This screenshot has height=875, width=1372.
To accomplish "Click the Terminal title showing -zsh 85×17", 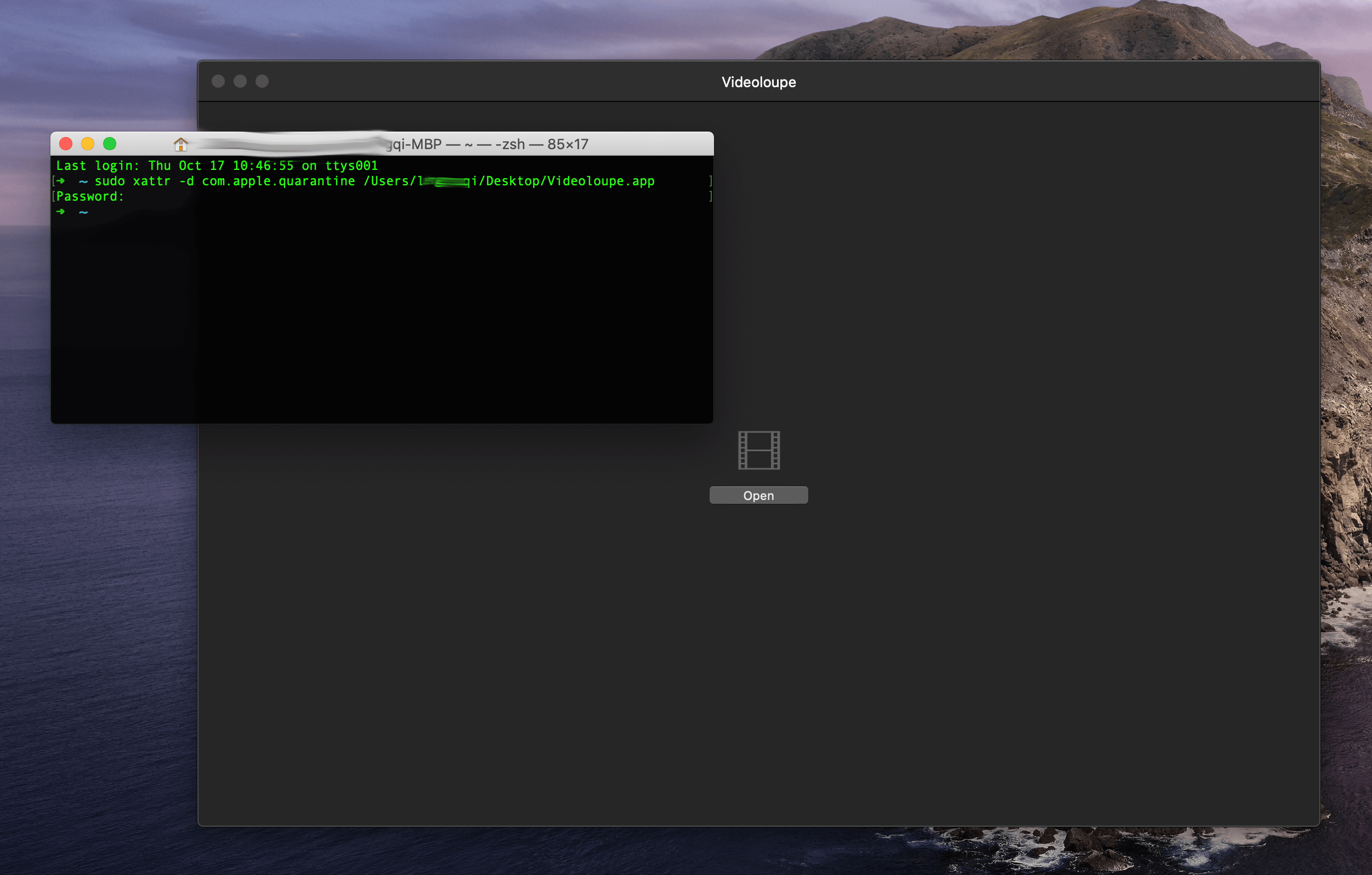I will 541,144.
